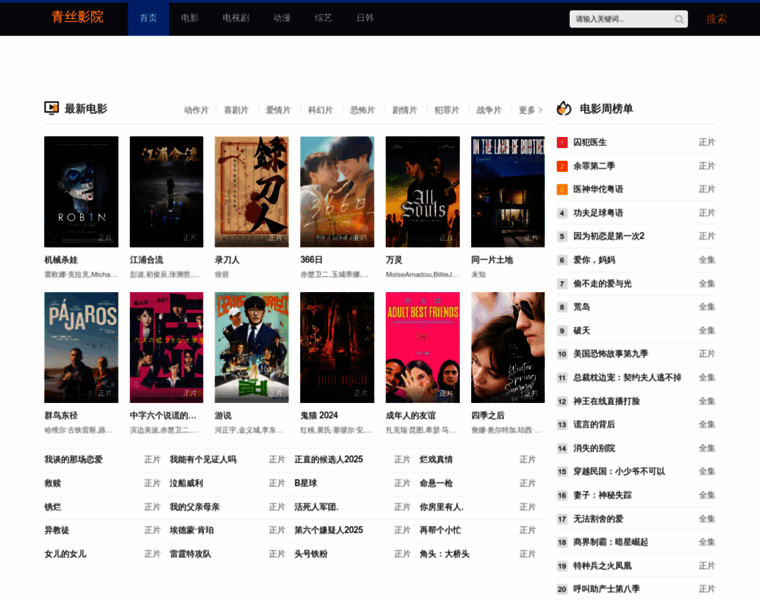Filter by 战争片 genre
Screen dimensions: 760x600
point(489,110)
